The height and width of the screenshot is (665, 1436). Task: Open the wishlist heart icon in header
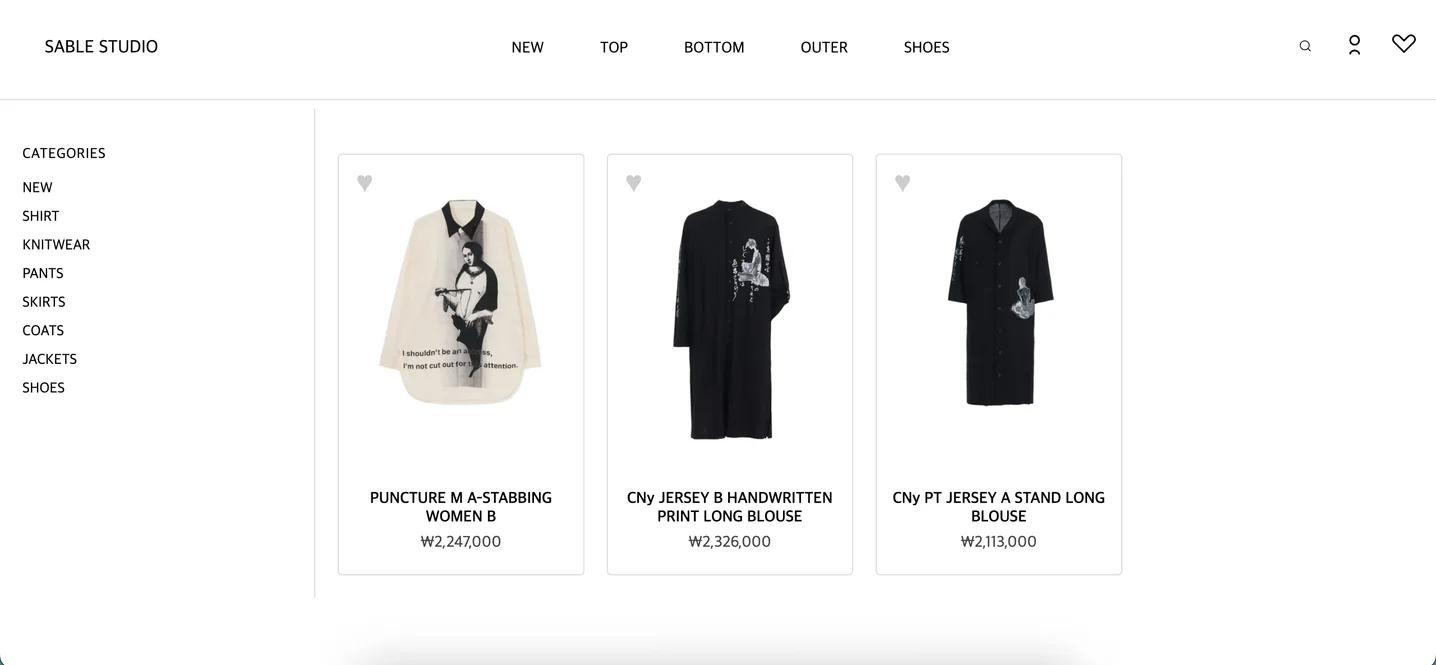[x=1404, y=44]
